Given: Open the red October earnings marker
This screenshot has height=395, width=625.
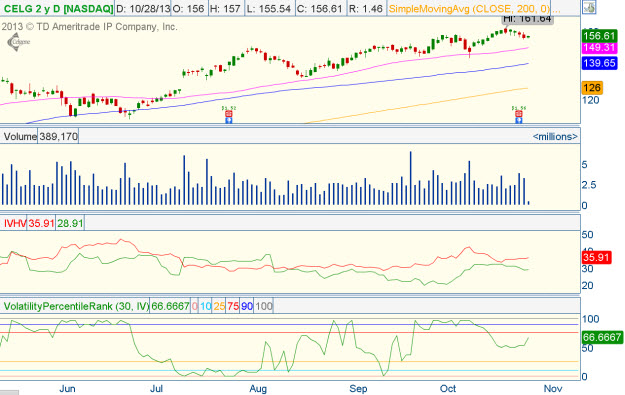Looking at the screenshot, I should point(519,114).
